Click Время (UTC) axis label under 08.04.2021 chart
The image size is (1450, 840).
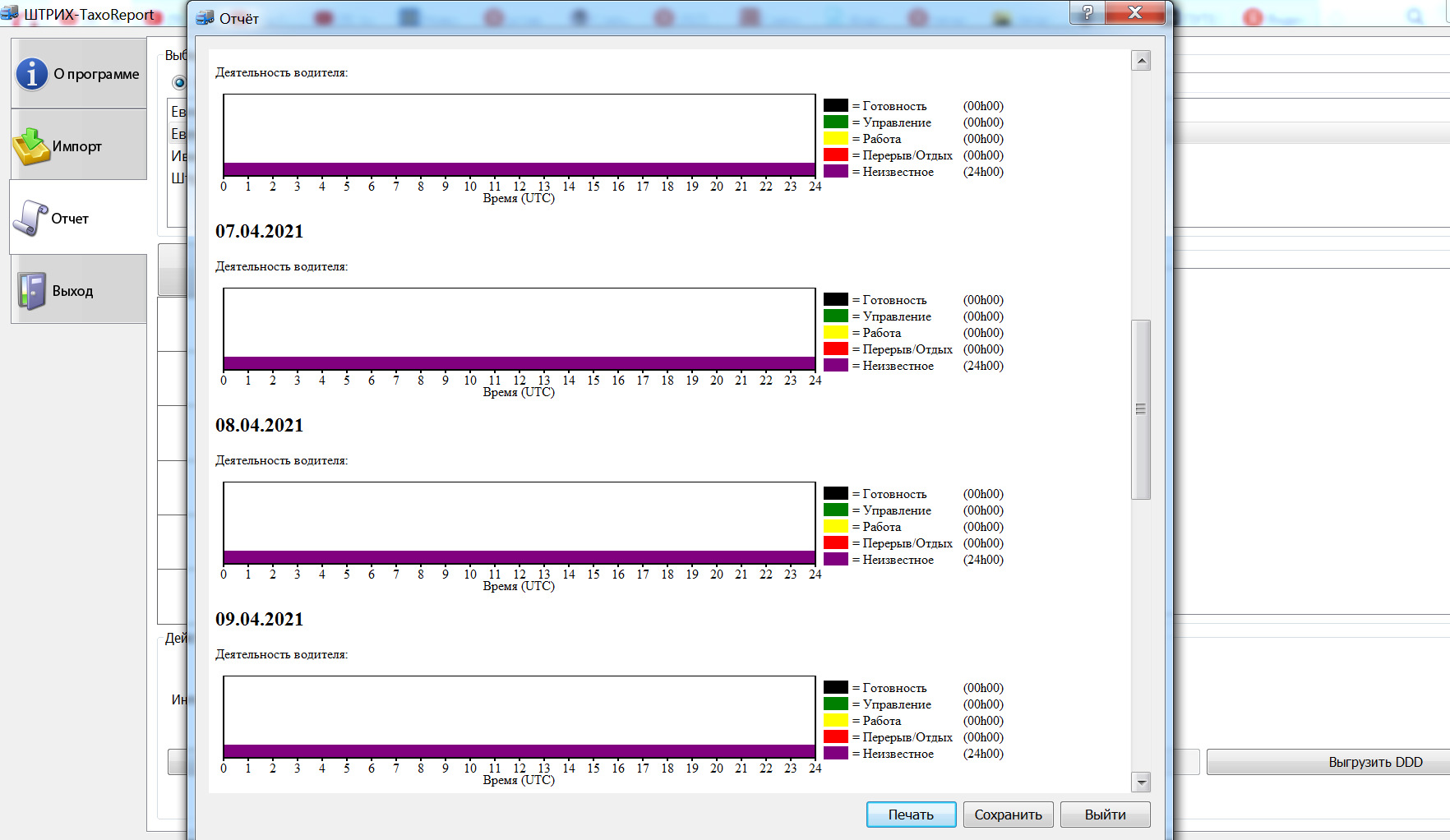(519, 586)
